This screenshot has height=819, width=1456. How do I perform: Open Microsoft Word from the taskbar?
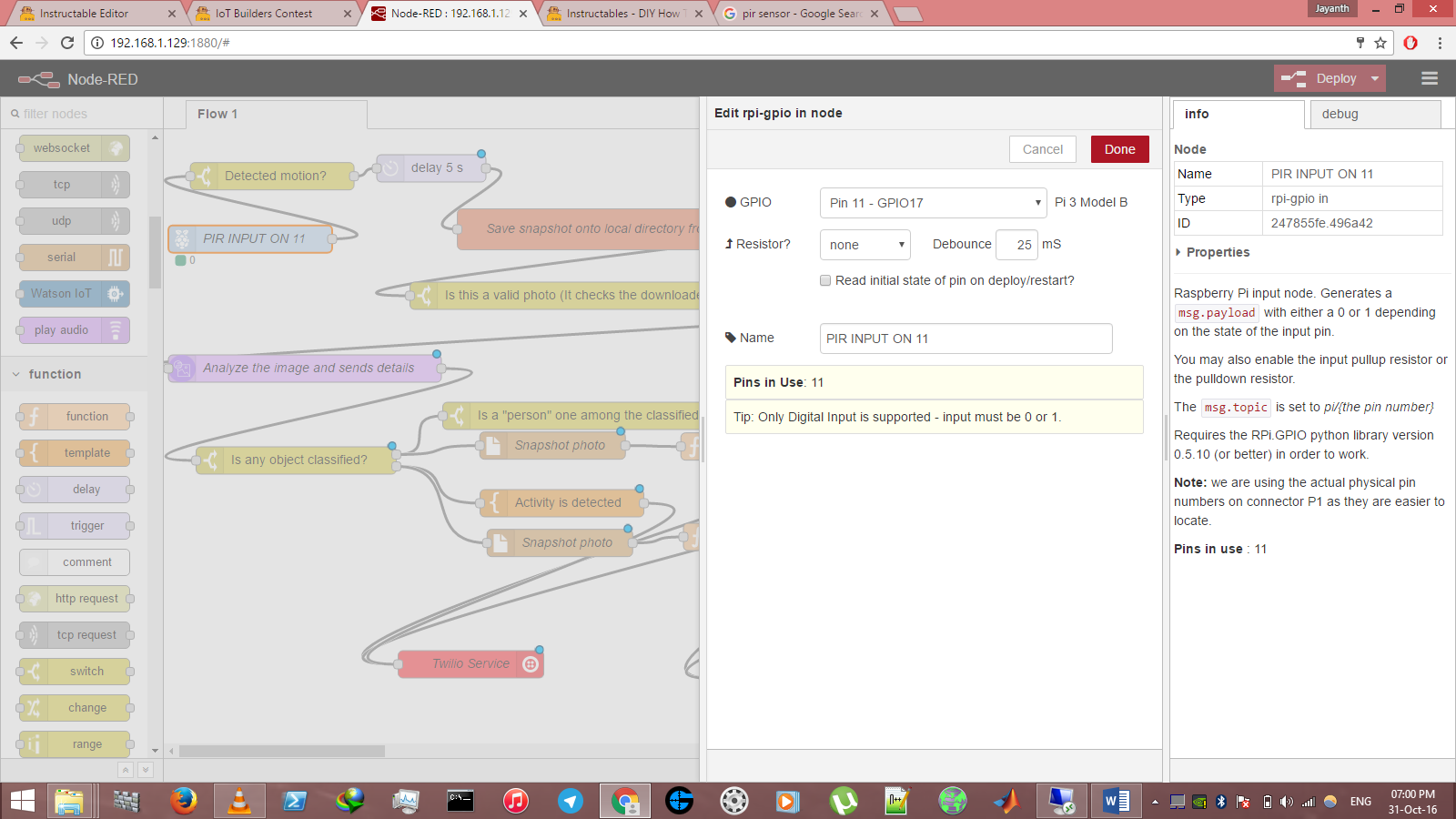tap(1116, 801)
